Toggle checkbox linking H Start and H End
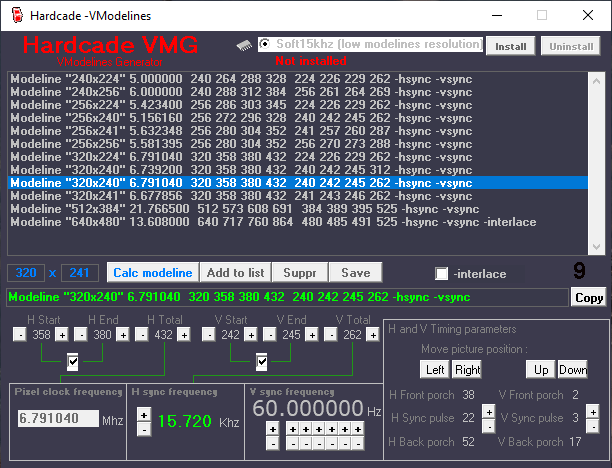 tap(73, 362)
